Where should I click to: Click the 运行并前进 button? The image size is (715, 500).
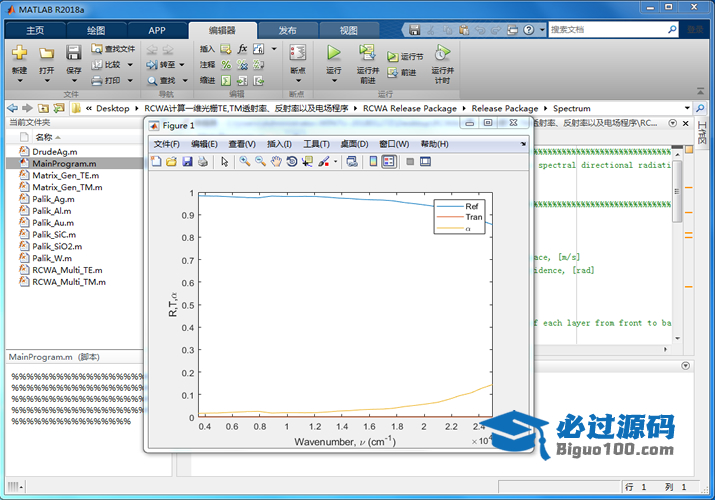[368, 64]
